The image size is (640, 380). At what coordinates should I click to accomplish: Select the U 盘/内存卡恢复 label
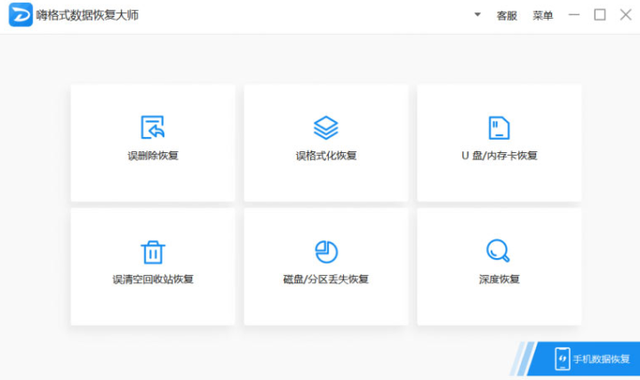click(499, 156)
